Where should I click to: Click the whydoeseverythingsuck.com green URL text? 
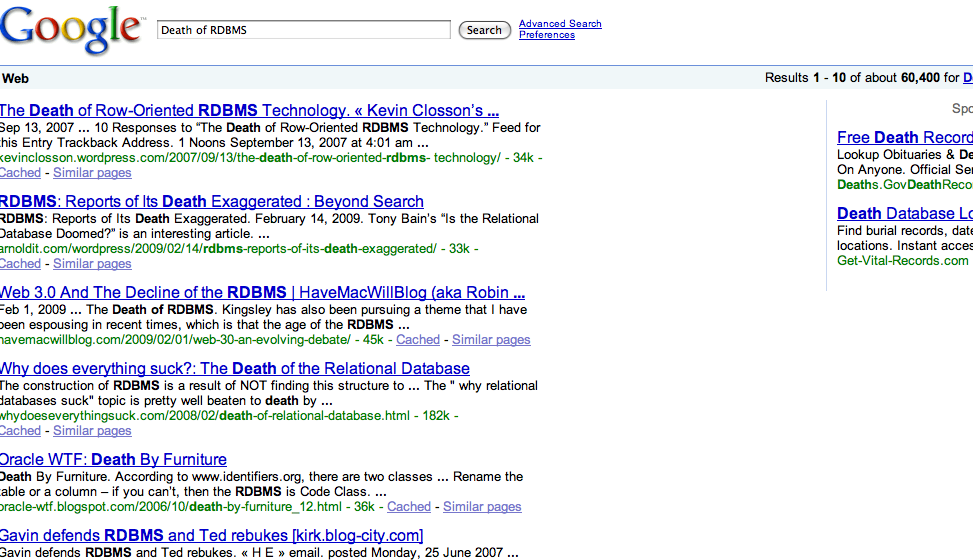(x=205, y=416)
